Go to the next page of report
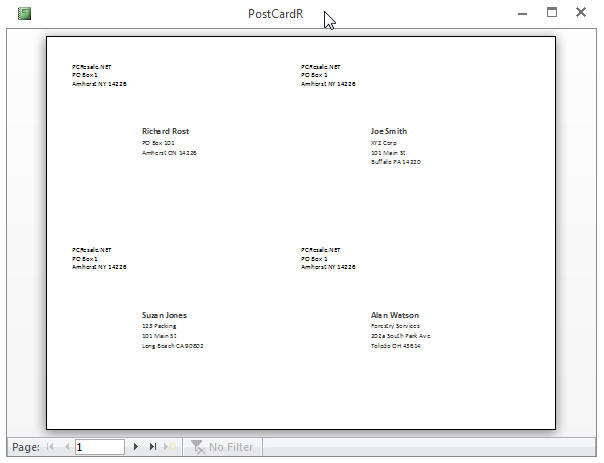This screenshot has width=604, height=463. point(136,447)
